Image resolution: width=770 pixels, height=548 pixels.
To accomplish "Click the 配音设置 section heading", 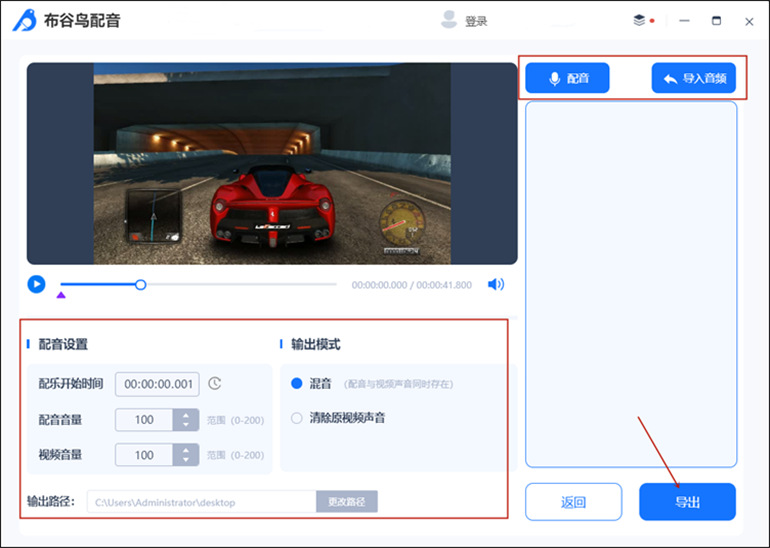I will point(63,344).
